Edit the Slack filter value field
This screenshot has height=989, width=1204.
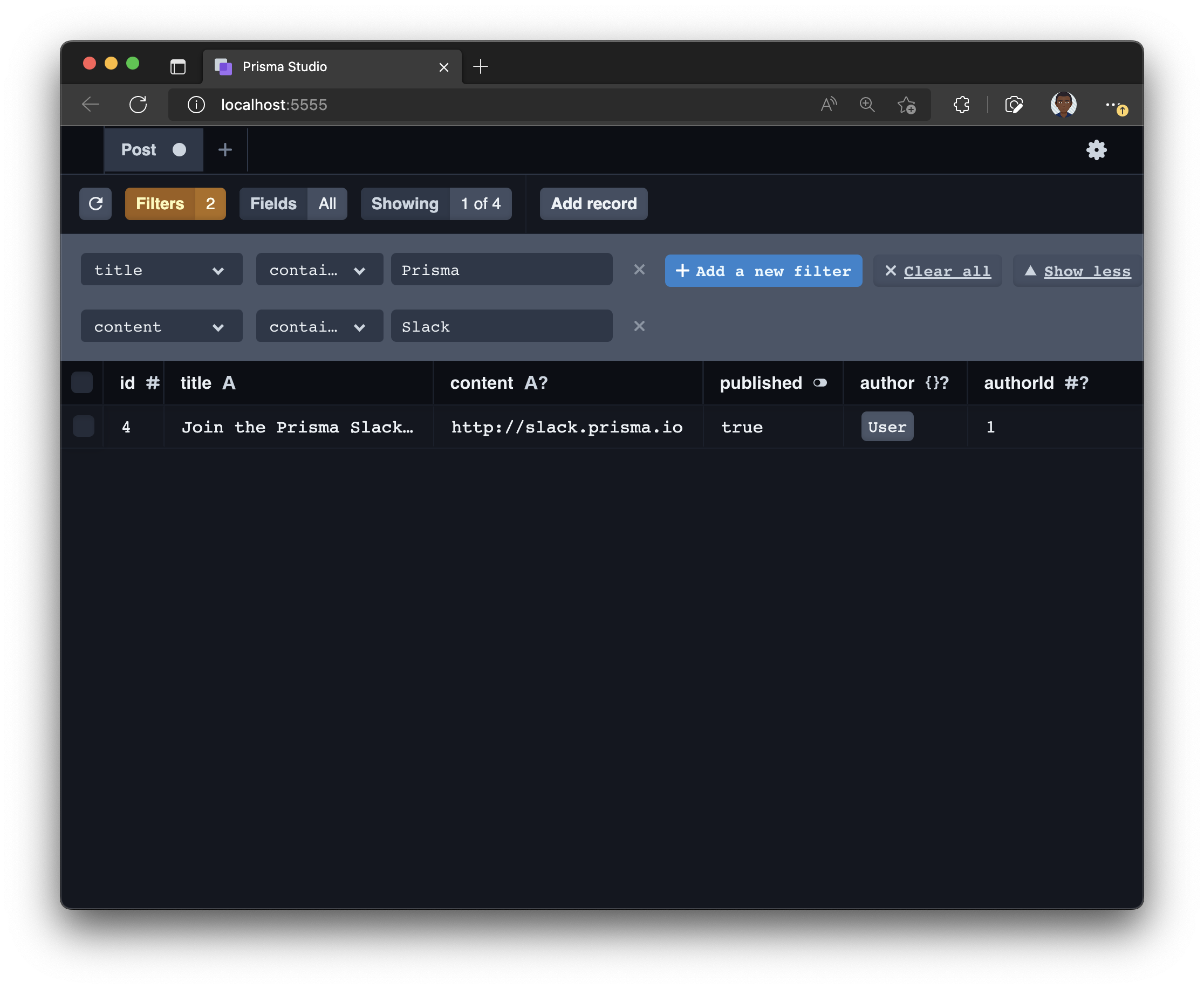click(502, 326)
